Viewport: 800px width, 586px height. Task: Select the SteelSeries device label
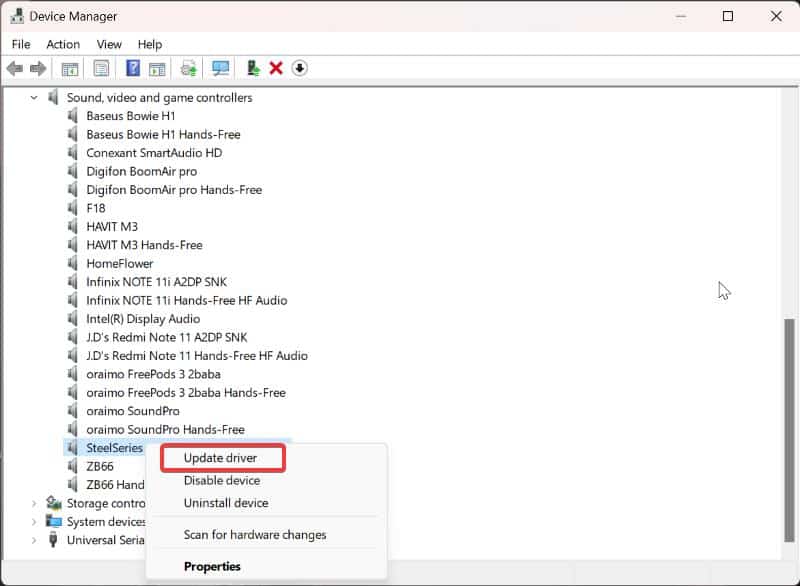click(114, 448)
